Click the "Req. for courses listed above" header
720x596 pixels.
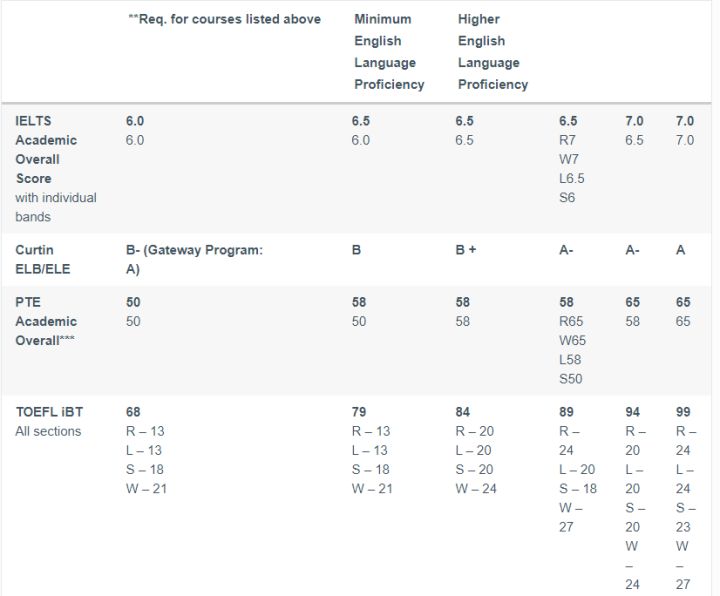(x=224, y=19)
